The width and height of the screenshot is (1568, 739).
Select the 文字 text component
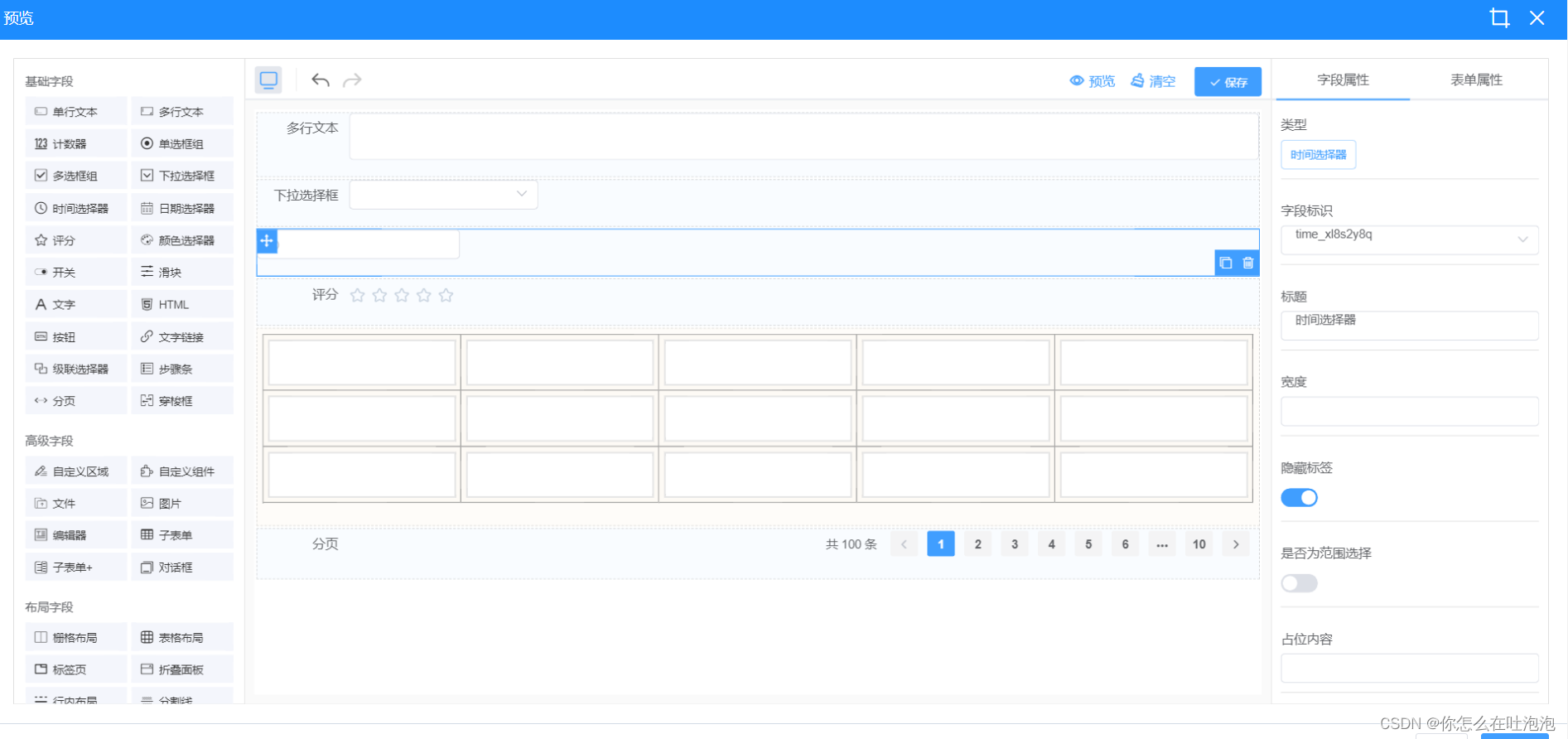(76, 304)
